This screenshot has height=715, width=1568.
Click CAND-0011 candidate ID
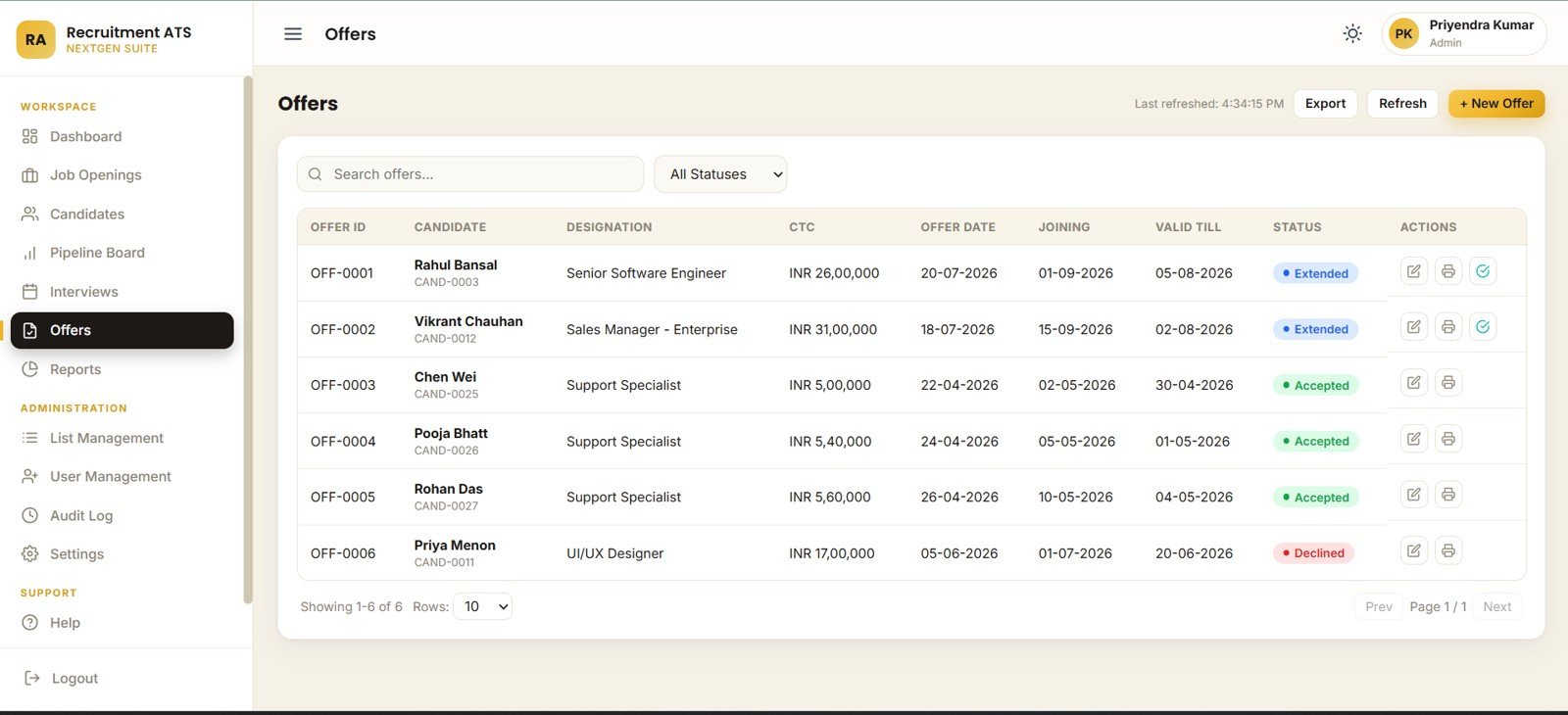click(444, 562)
